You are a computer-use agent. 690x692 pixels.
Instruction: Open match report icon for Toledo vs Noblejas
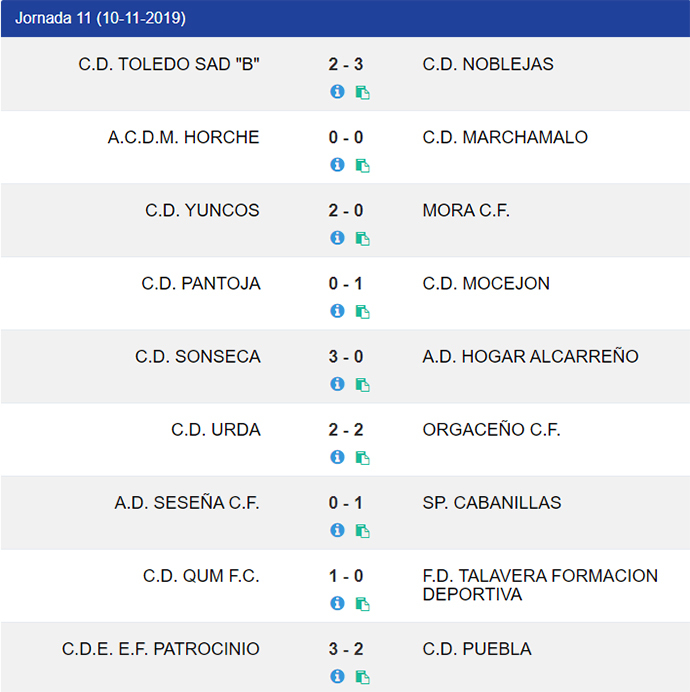coord(362,92)
